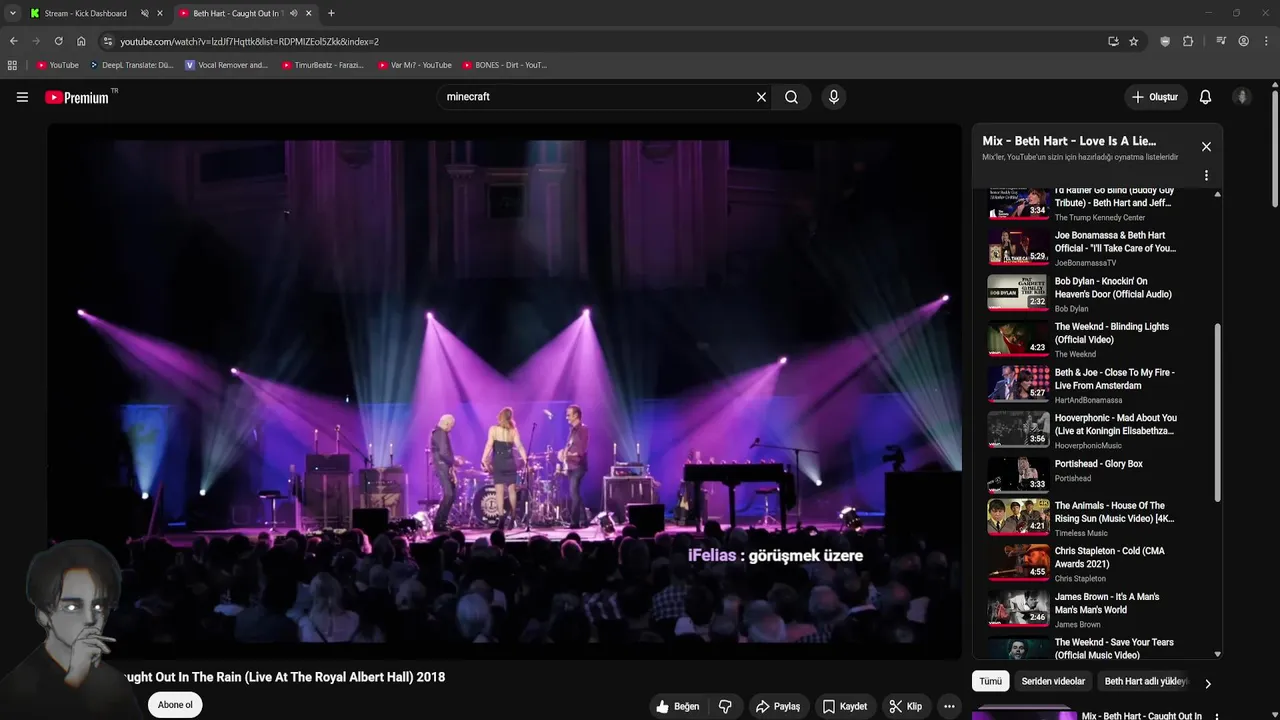
Task: Click the Oluştur create button
Action: [x=1154, y=97]
